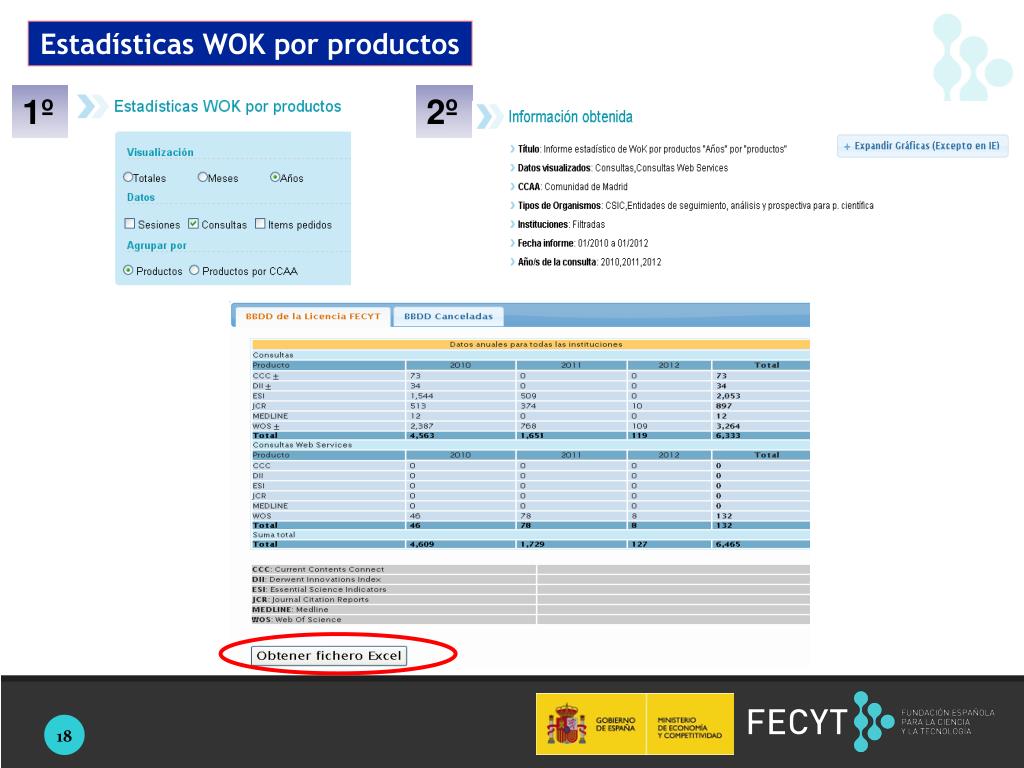Click the Consultas total 4,563 for 2010
This screenshot has height=768, width=1024.
pyautogui.click(x=422, y=436)
